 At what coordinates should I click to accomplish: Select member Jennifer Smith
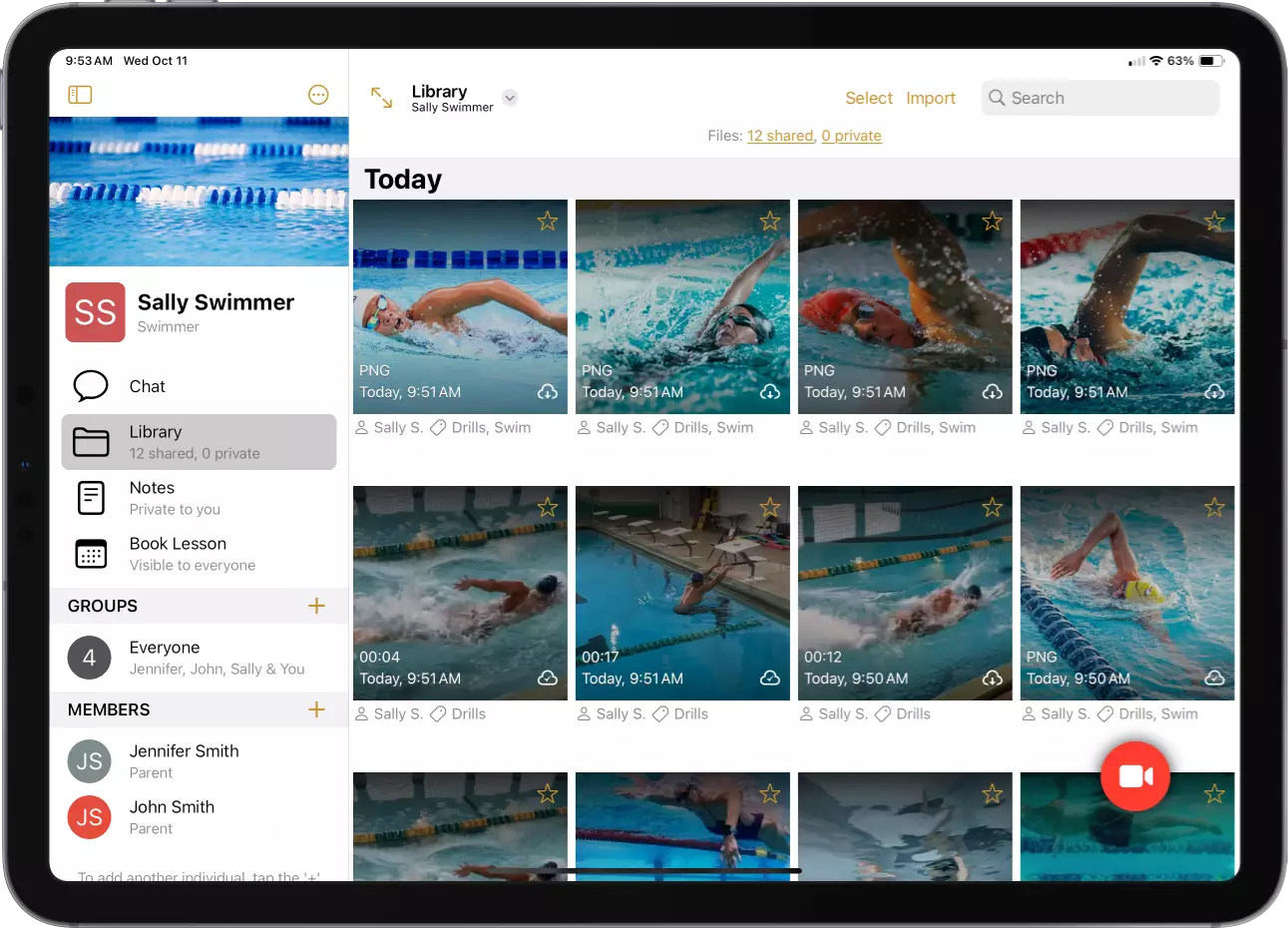[x=199, y=761]
